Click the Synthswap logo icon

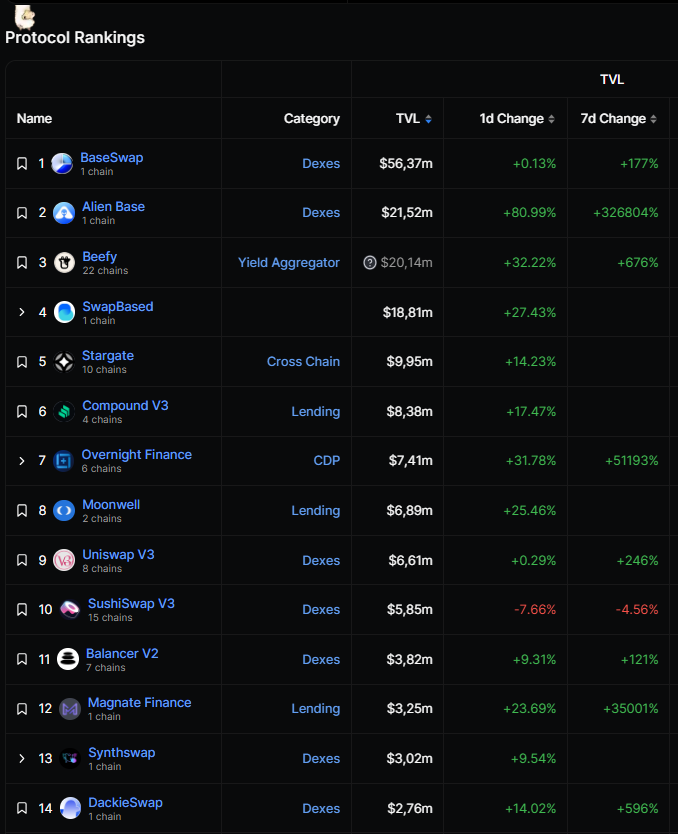coord(70,758)
